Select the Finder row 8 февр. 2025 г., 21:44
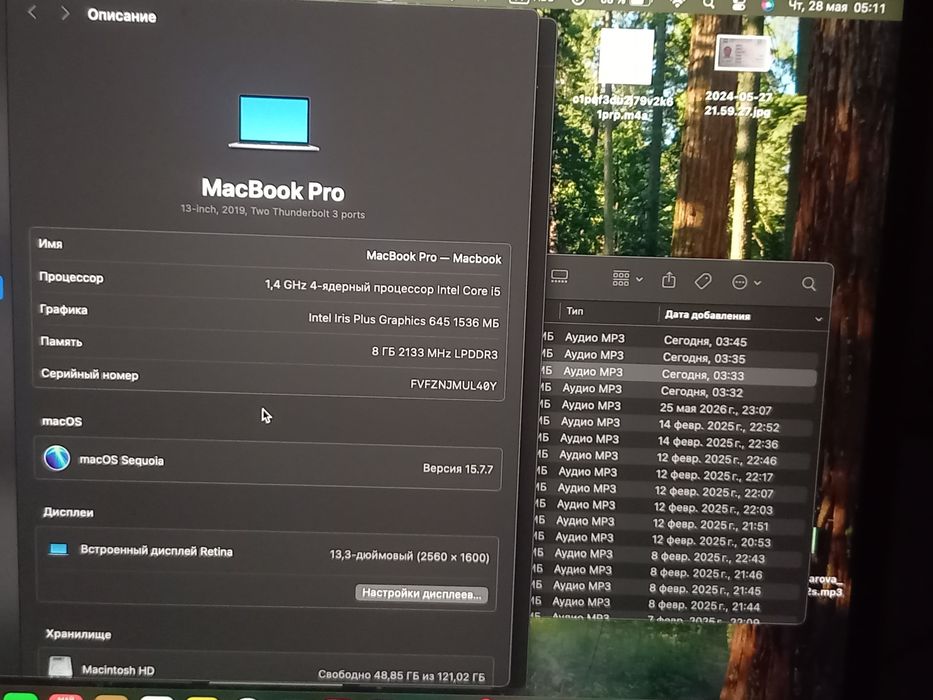Image resolution: width=933 pixels, height=700 pixels. click(x=665, y=604)
